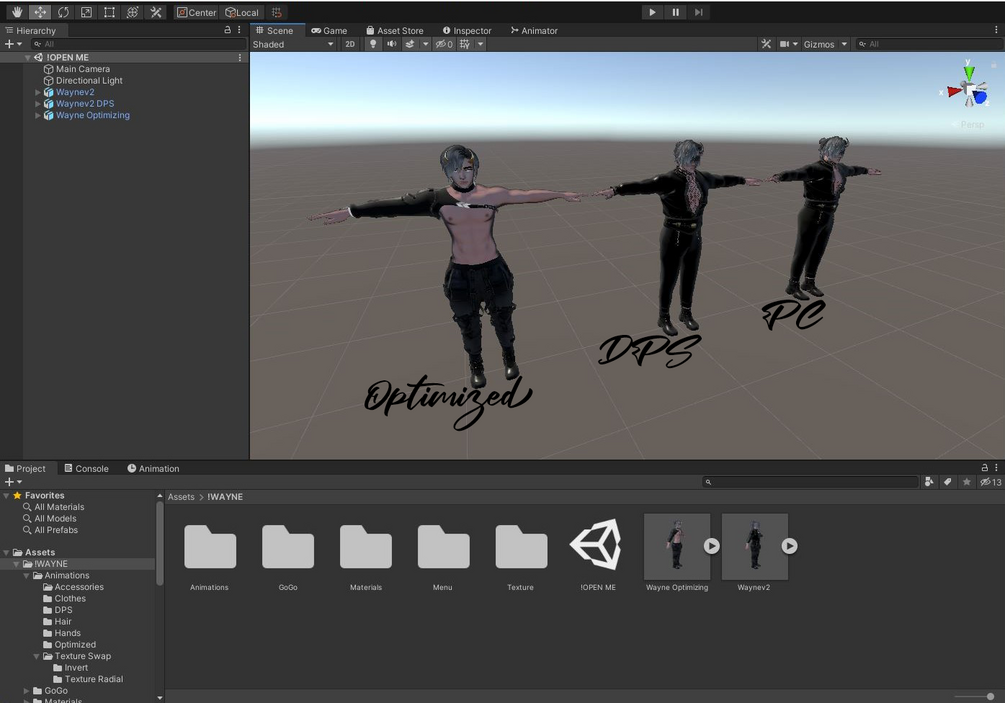Click the Pause button

[675, 12]
